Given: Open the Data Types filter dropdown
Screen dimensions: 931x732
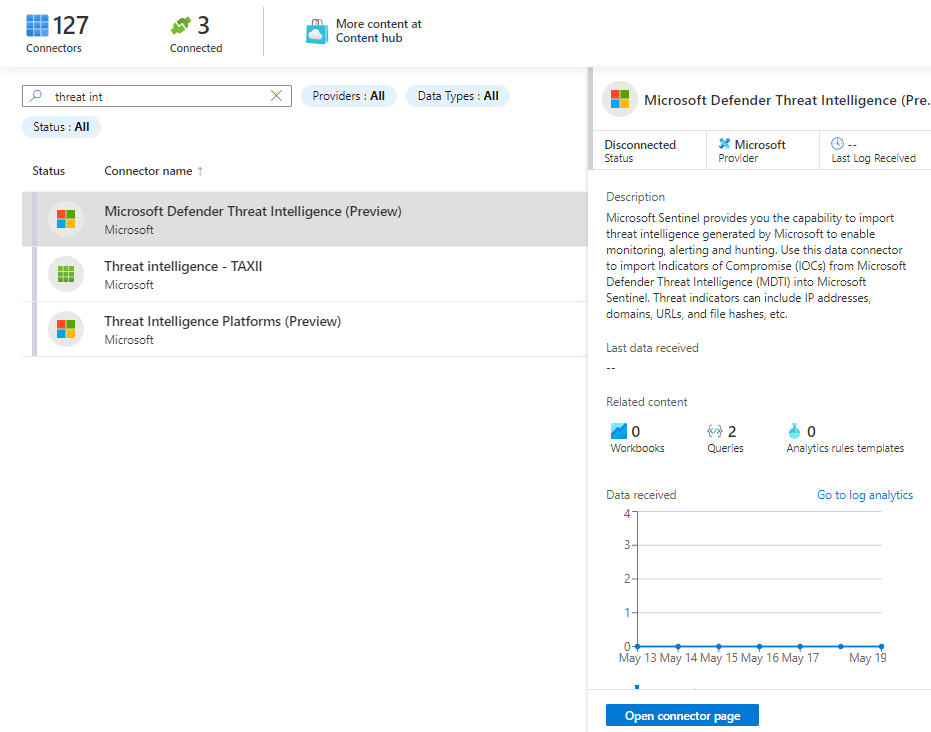Looking at the screenshot, I should pyautogui.click(x=457, y=96).
